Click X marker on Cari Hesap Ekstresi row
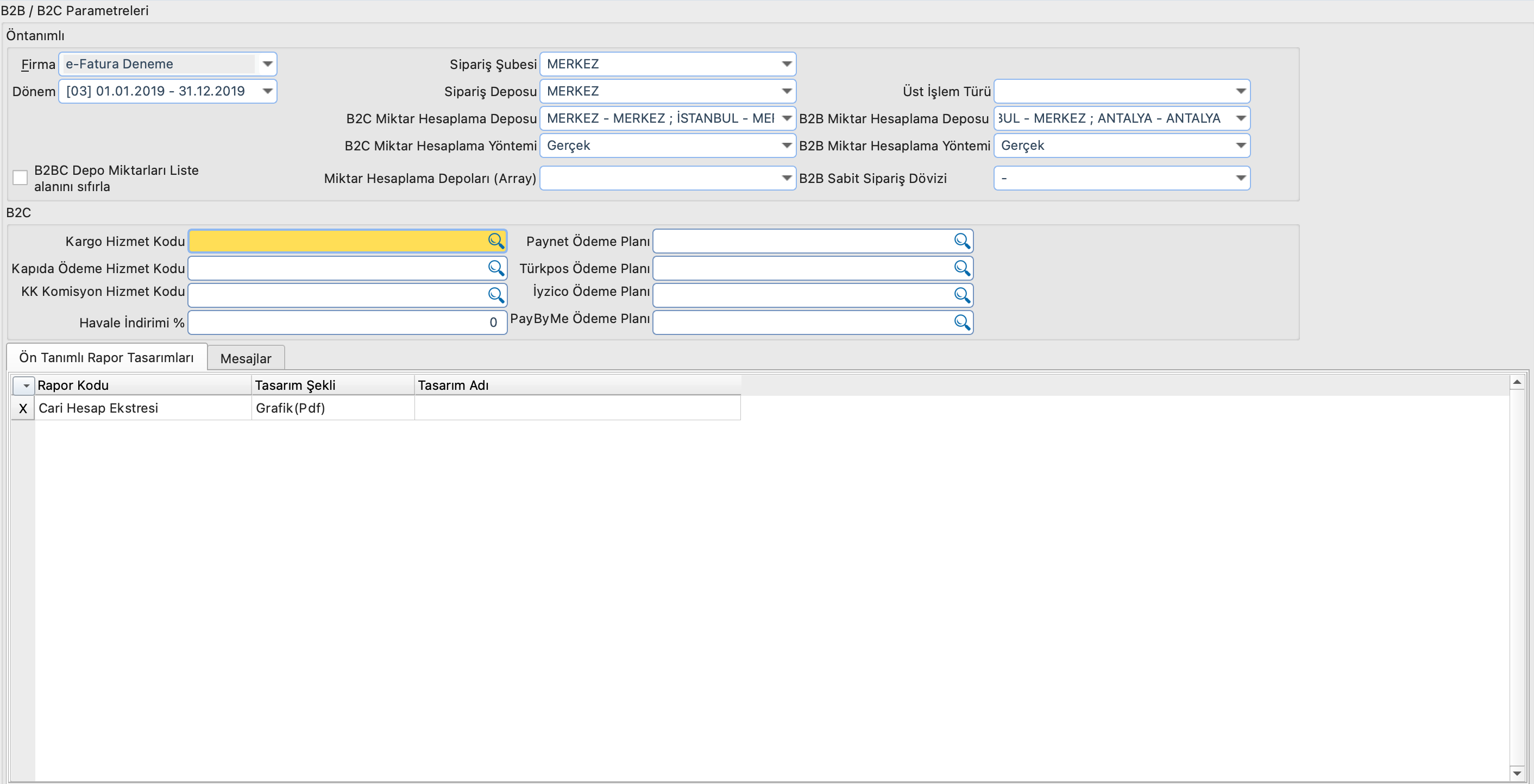This screenshot has height=784, width=1534. tap(23, 408)
